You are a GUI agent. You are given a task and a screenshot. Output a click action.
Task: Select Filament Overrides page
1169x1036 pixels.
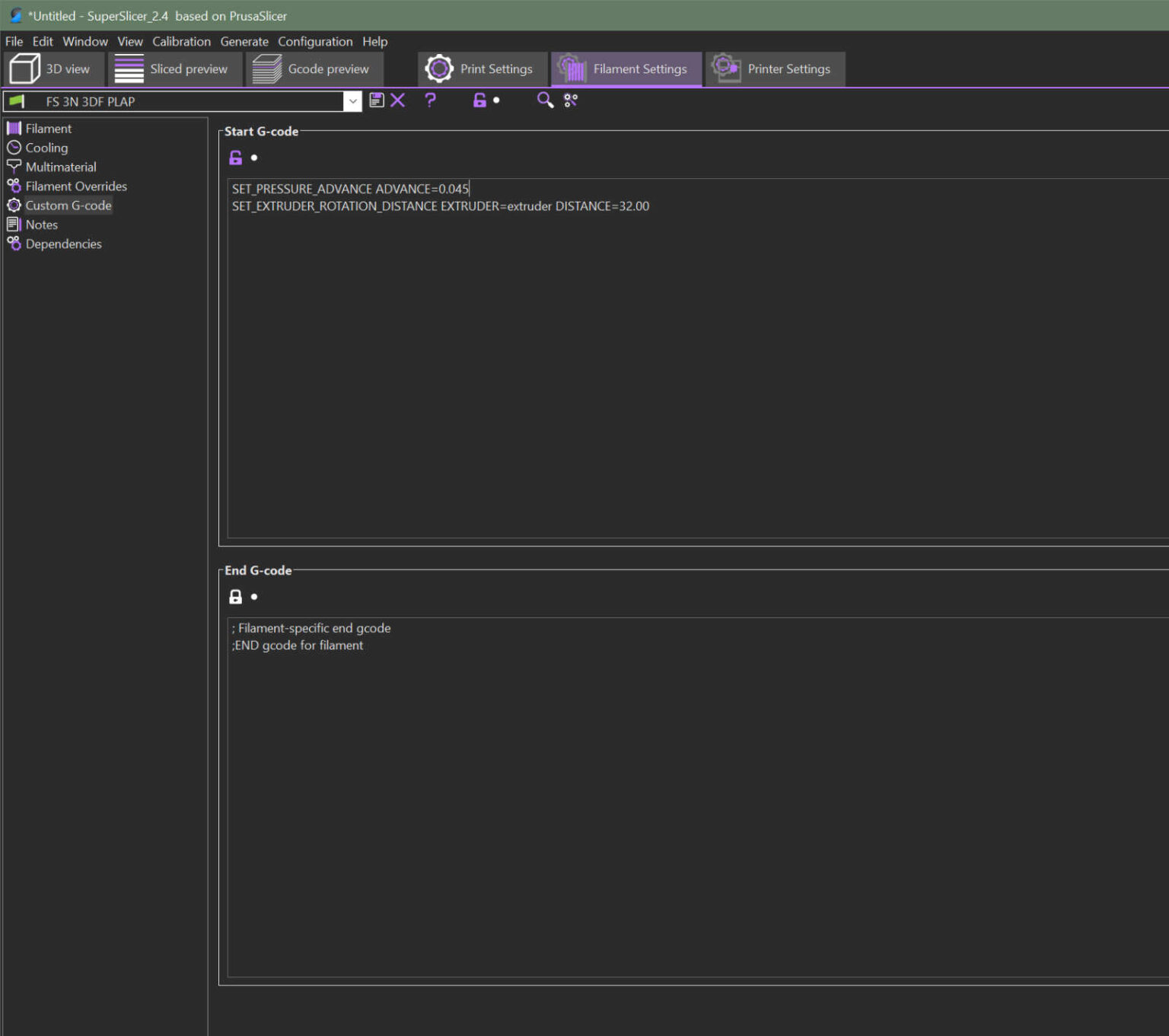[76, 186]
